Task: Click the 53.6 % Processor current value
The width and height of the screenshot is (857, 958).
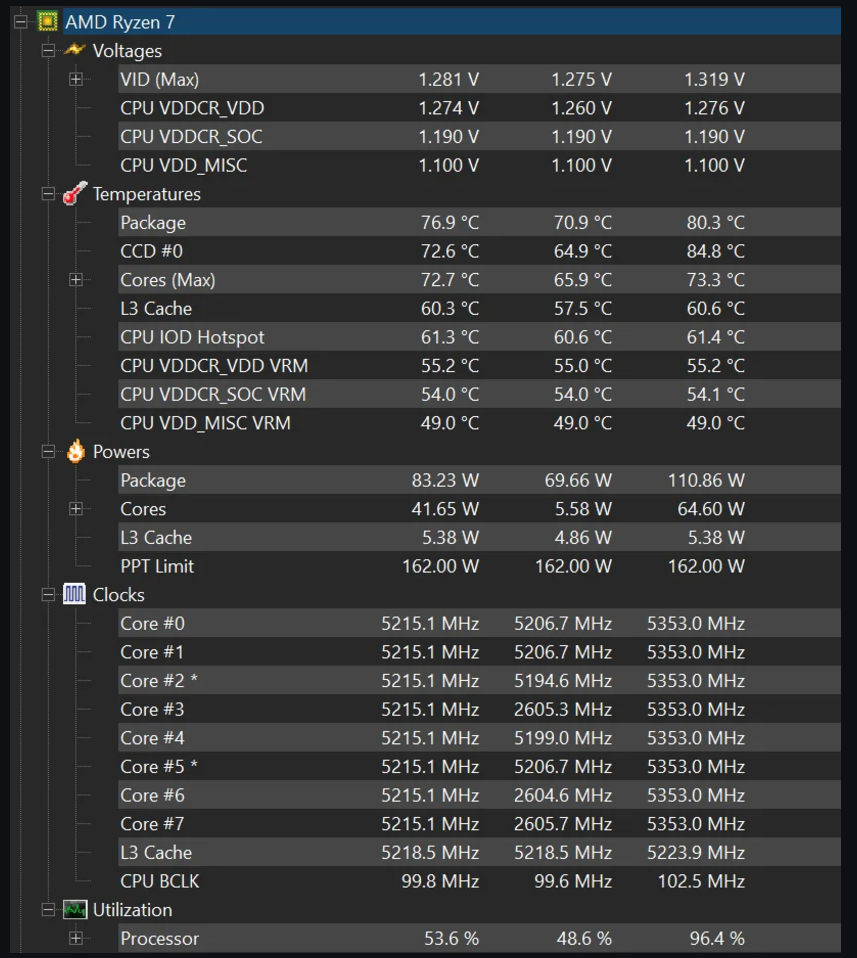Action: pyautogui.click(x=451, y=938)
